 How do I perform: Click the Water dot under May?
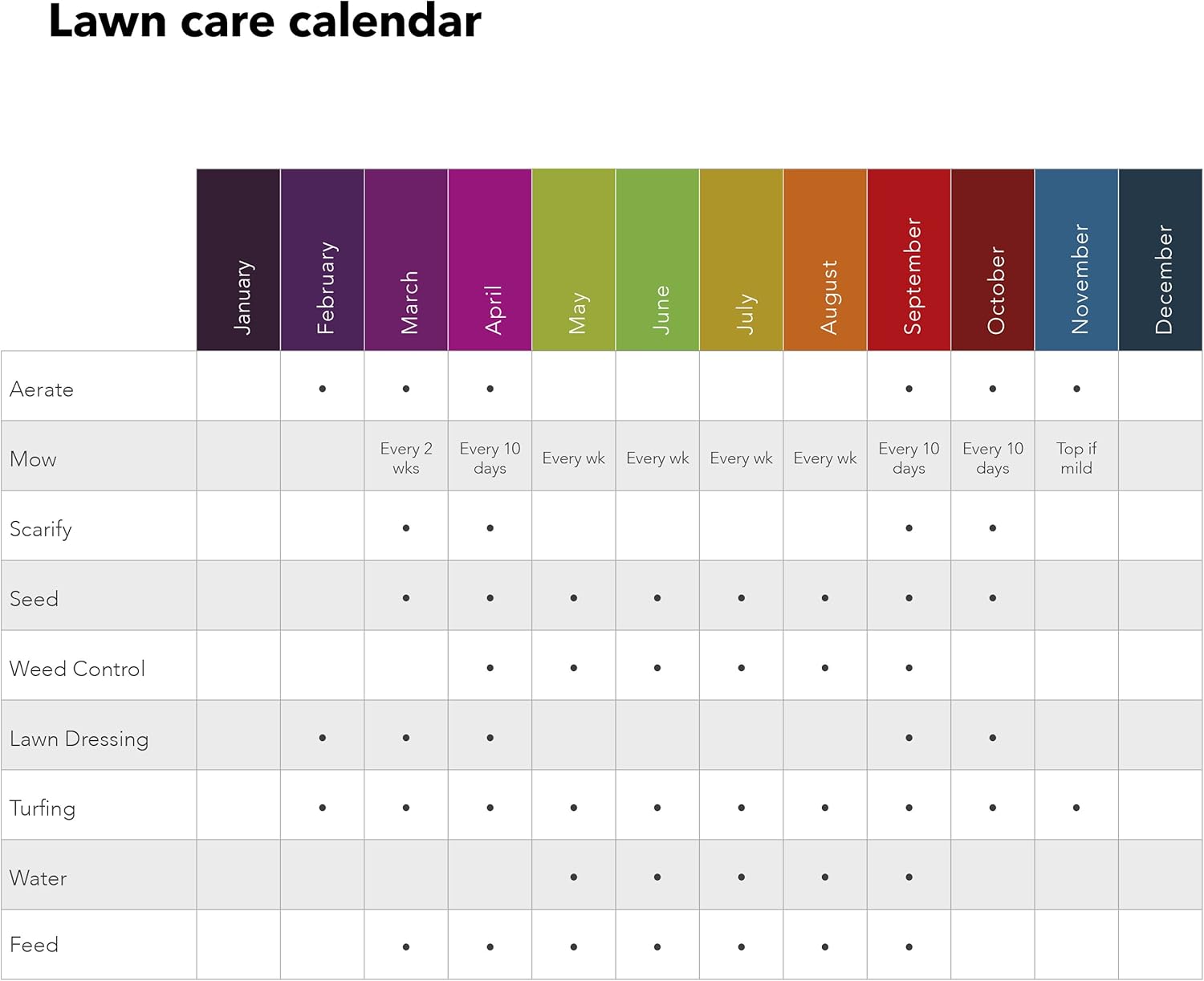point(574,877)
